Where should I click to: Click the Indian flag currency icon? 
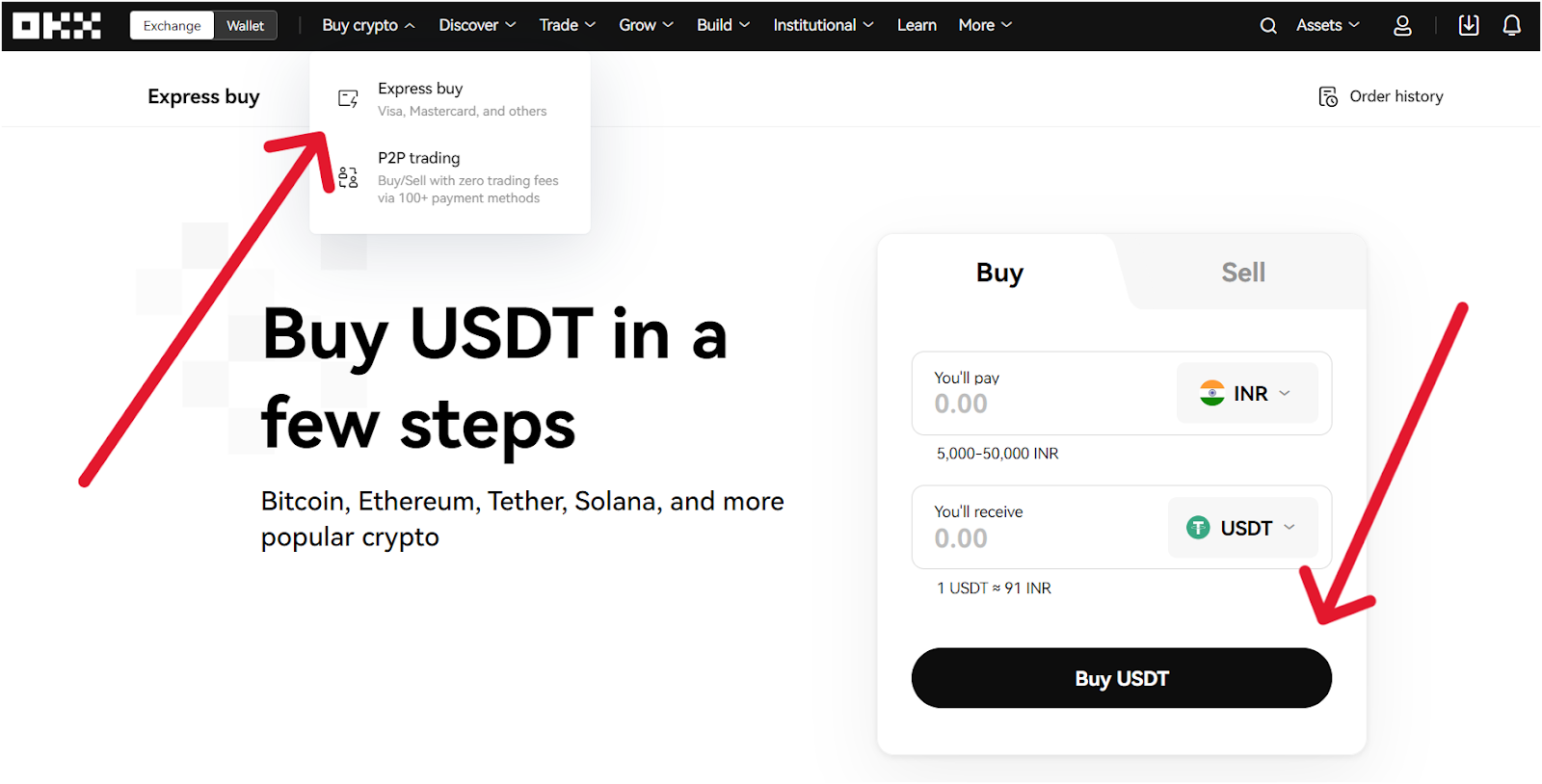tap(1213, 393)
